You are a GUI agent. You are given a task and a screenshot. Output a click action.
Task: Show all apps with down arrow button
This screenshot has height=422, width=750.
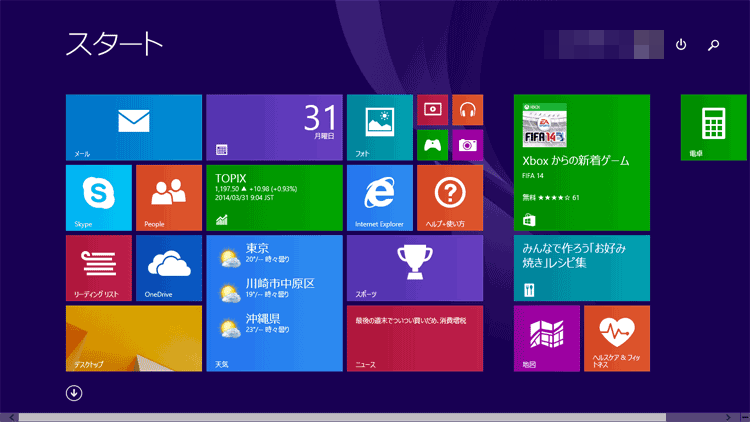tap(74, 393)
